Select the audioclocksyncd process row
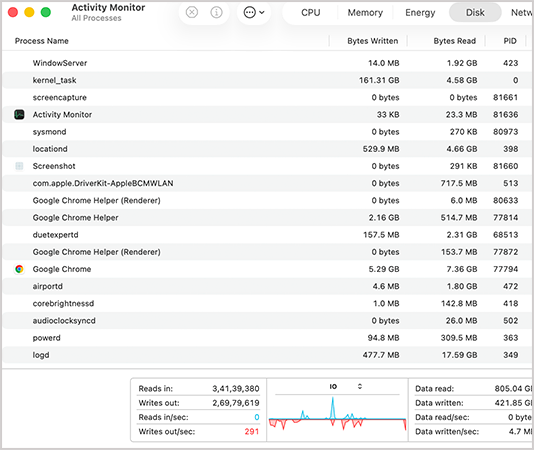 tap(267, 321)
